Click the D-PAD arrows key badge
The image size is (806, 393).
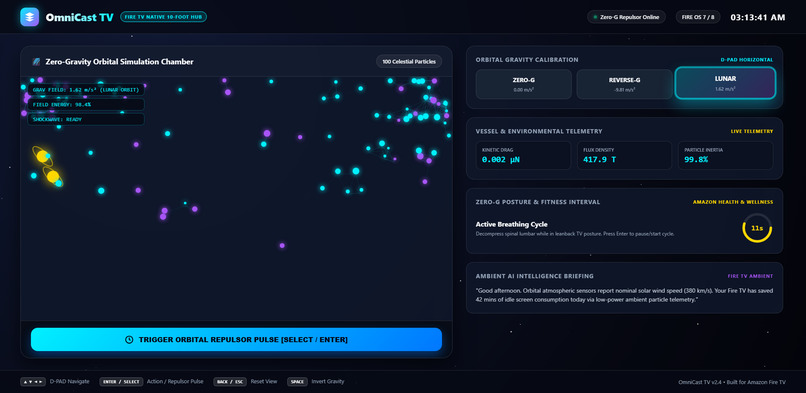(33, 382)
